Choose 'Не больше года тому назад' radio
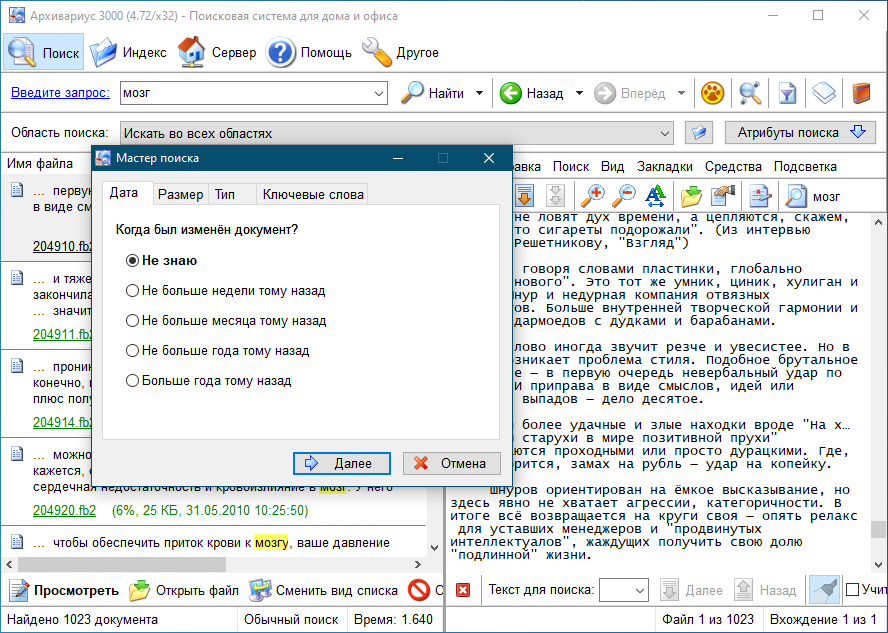 [132, 351]
